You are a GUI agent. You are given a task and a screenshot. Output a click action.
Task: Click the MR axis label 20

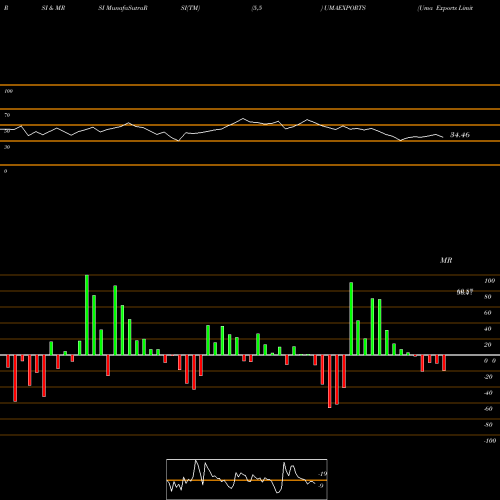click(488, 345)
